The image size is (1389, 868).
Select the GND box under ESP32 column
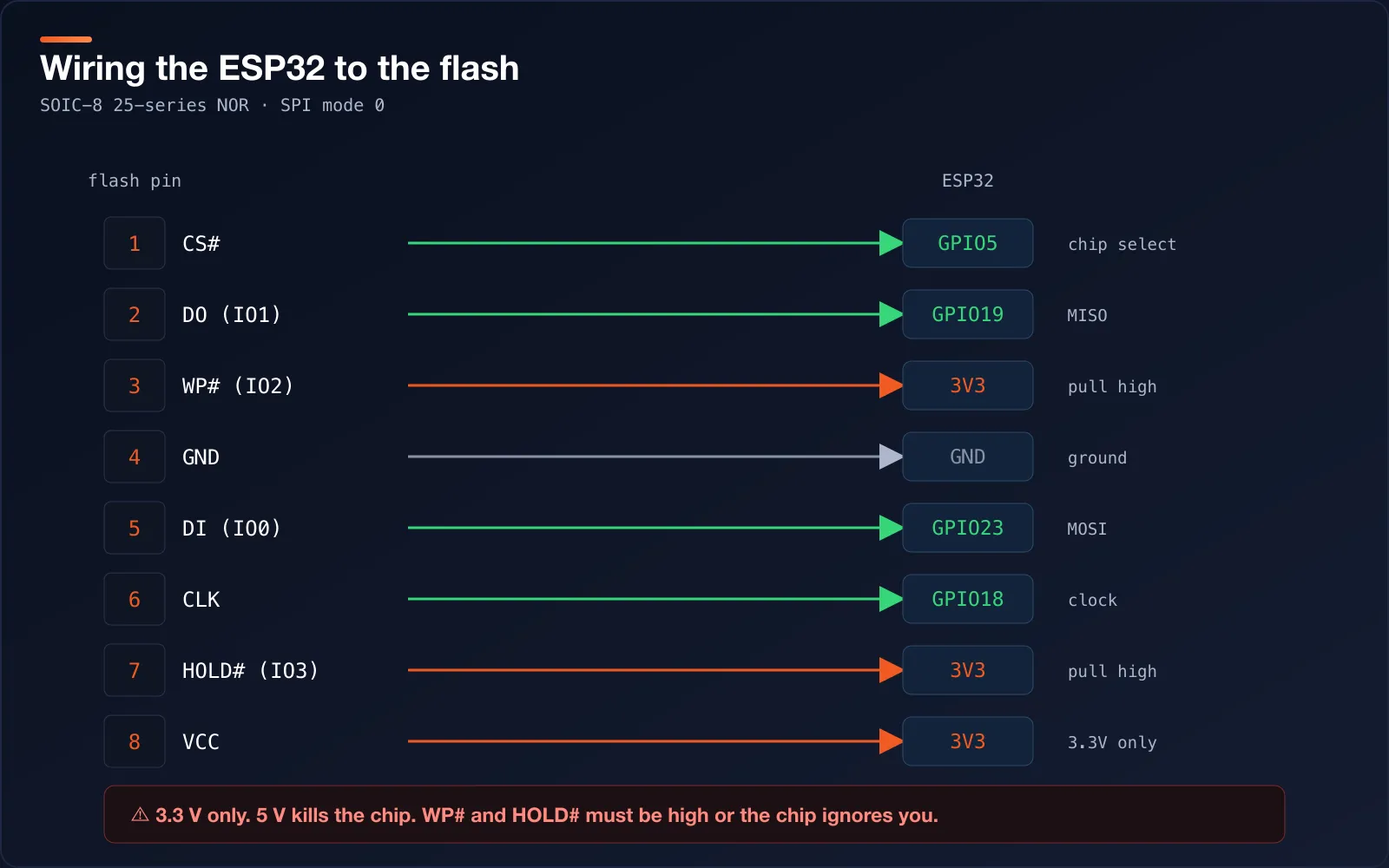tap(968, 457)
